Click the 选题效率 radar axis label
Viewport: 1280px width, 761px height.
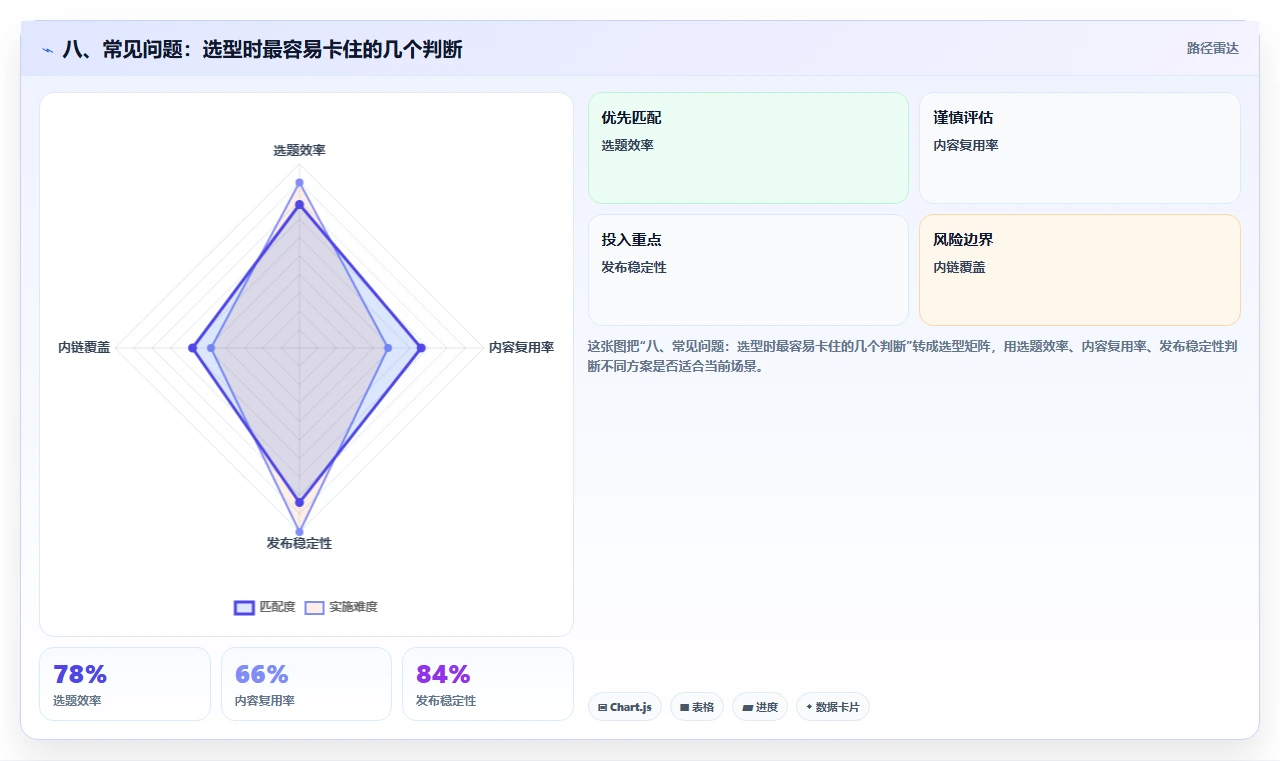(299, 150)
